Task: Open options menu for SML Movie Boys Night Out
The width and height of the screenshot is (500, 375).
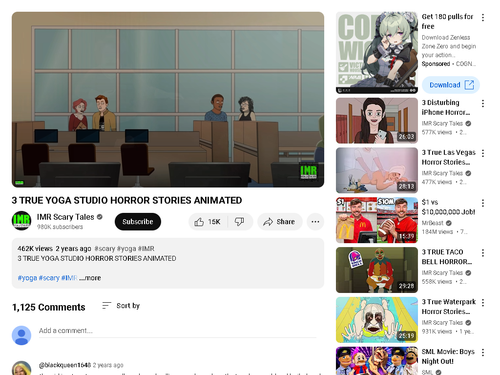Action: click(483, 352)
